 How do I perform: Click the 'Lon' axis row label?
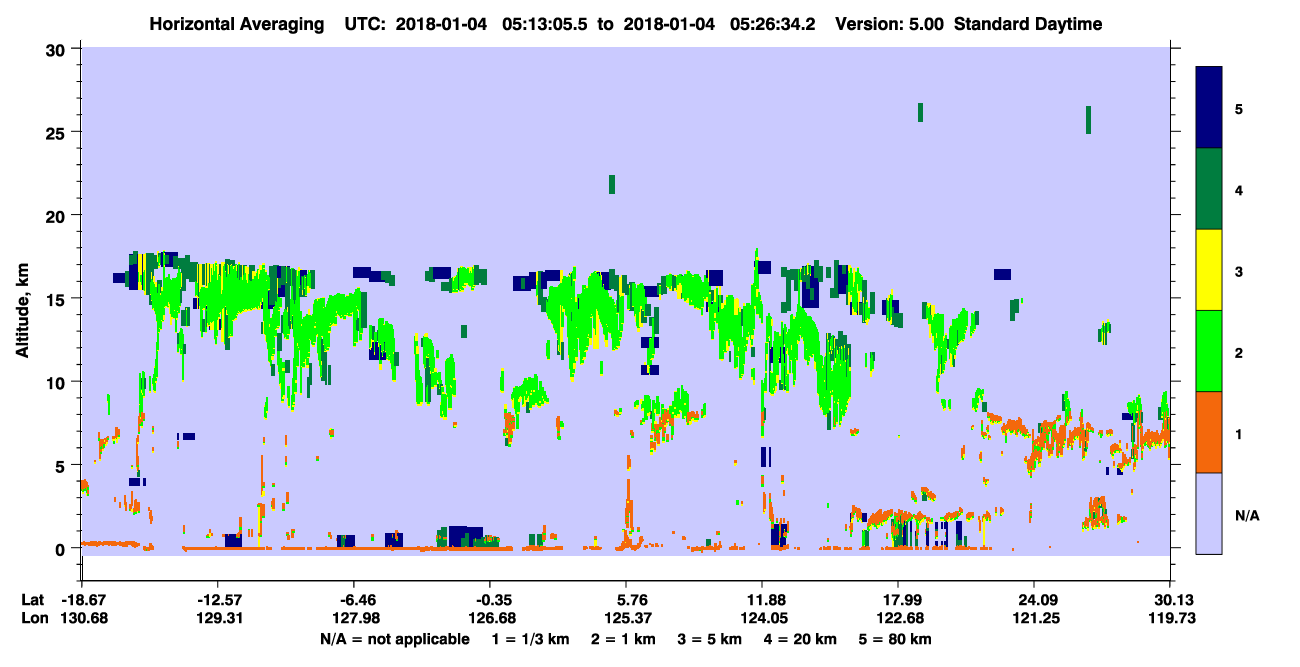[x=34, y=619]
